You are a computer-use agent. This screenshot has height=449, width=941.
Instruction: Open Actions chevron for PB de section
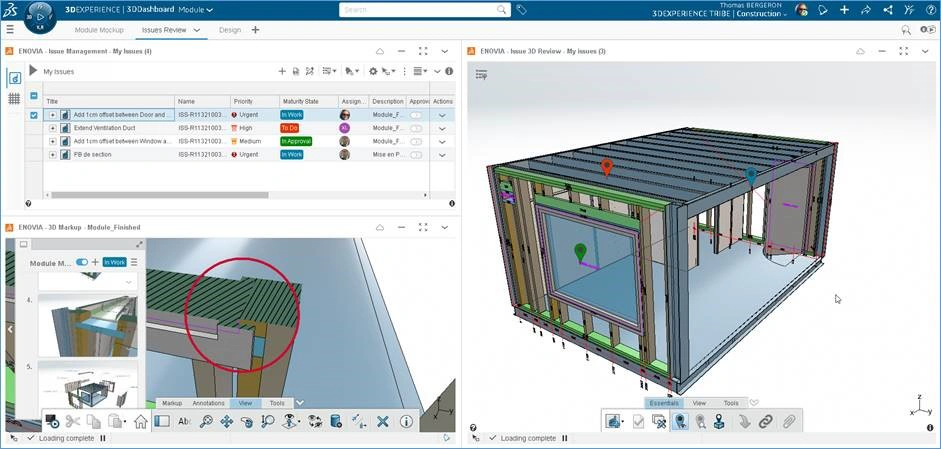tap(442, 155)
